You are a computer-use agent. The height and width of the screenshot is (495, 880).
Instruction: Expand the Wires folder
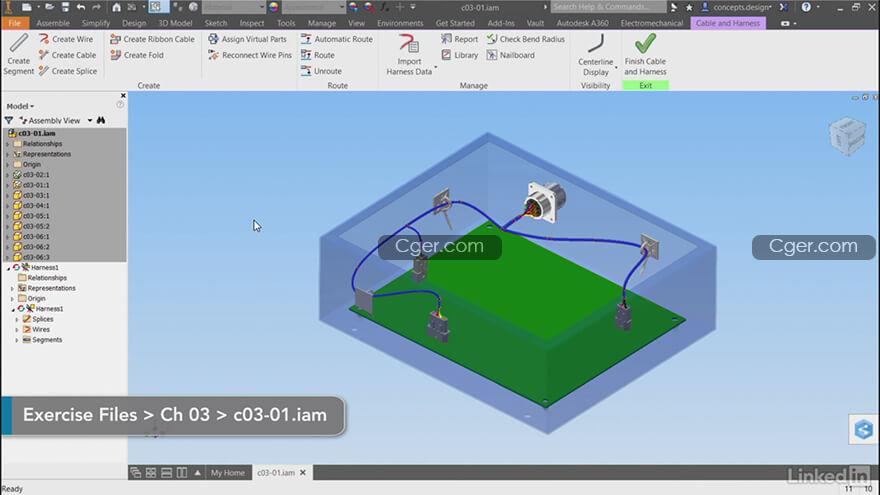17,330
